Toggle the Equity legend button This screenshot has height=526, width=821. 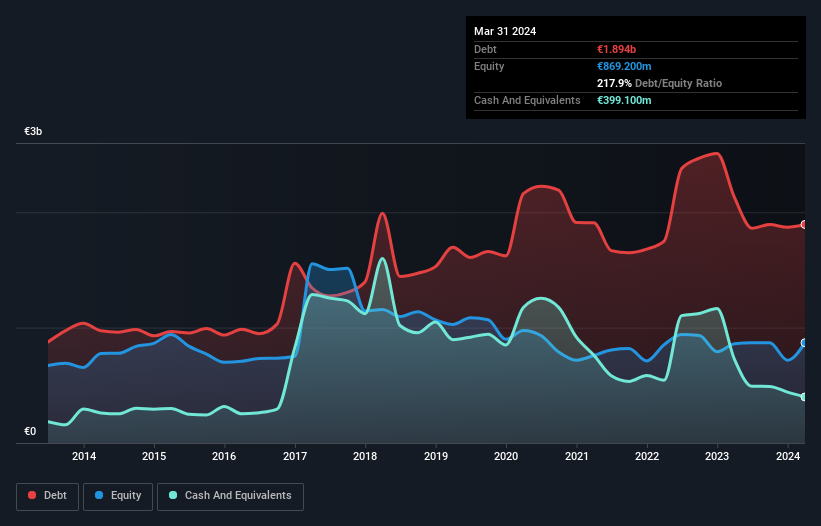[x=118, y=496]
